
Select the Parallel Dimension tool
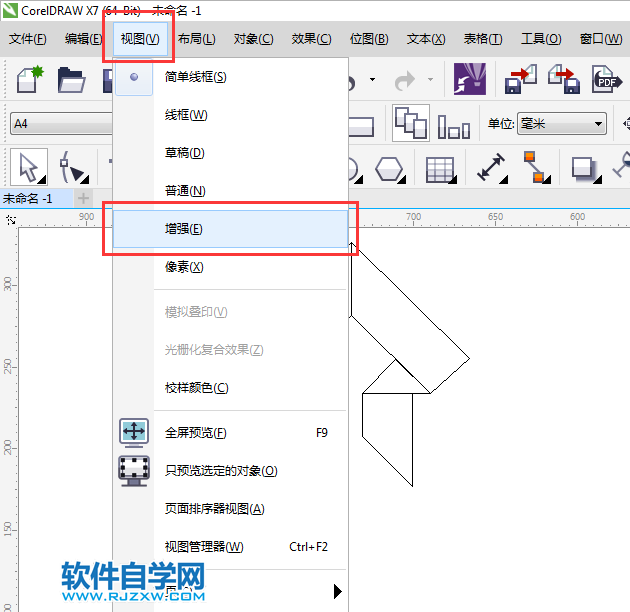coord(492,167)
